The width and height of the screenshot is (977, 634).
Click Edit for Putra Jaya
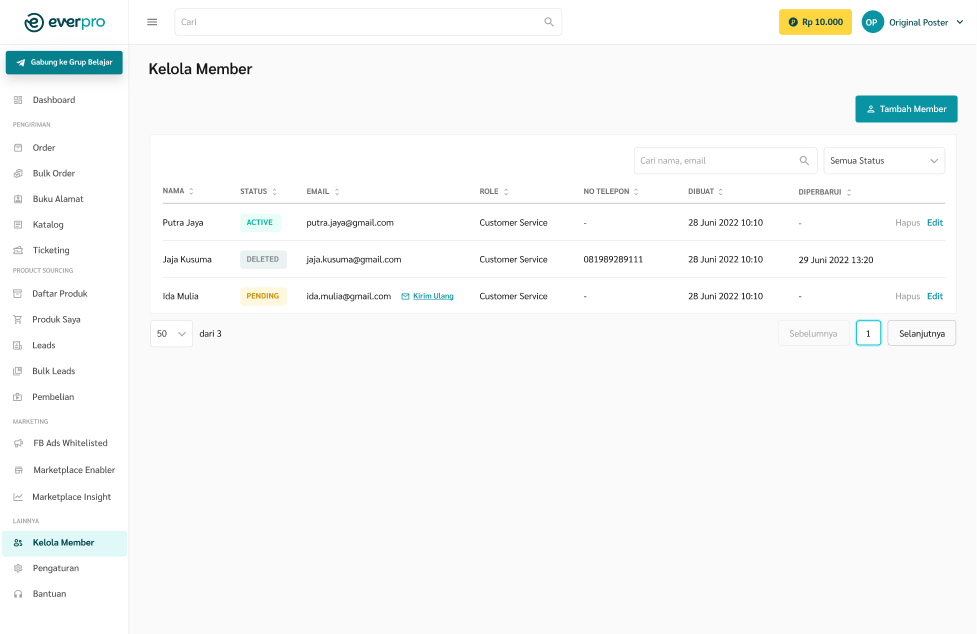pos(935,222)
